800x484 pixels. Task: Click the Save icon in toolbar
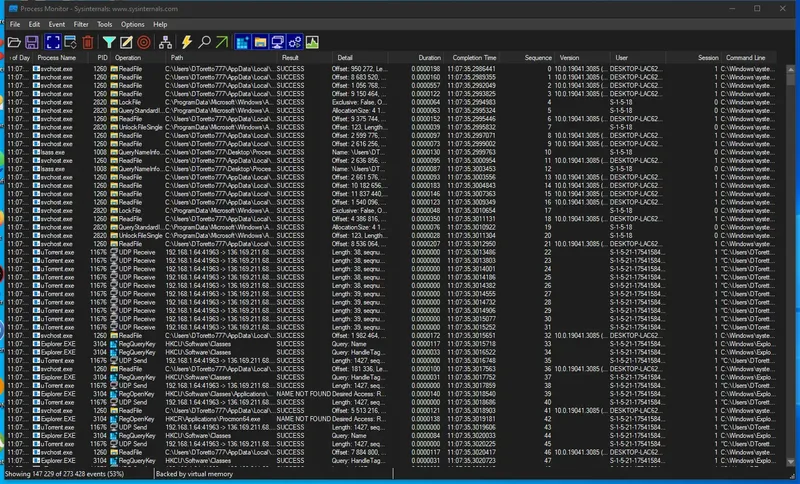coord(32,42)
